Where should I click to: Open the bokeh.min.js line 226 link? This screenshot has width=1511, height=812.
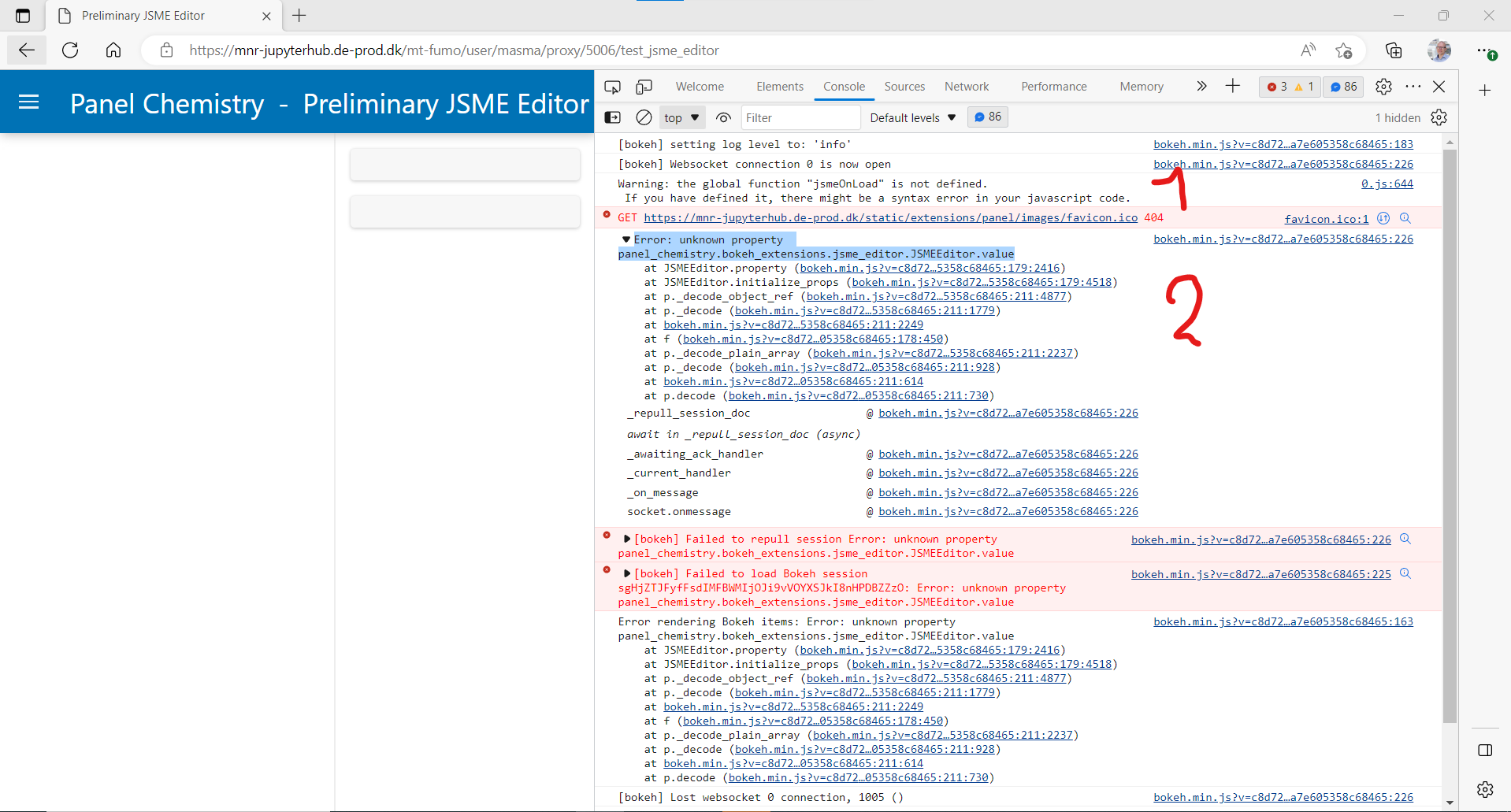(1283, 164)
